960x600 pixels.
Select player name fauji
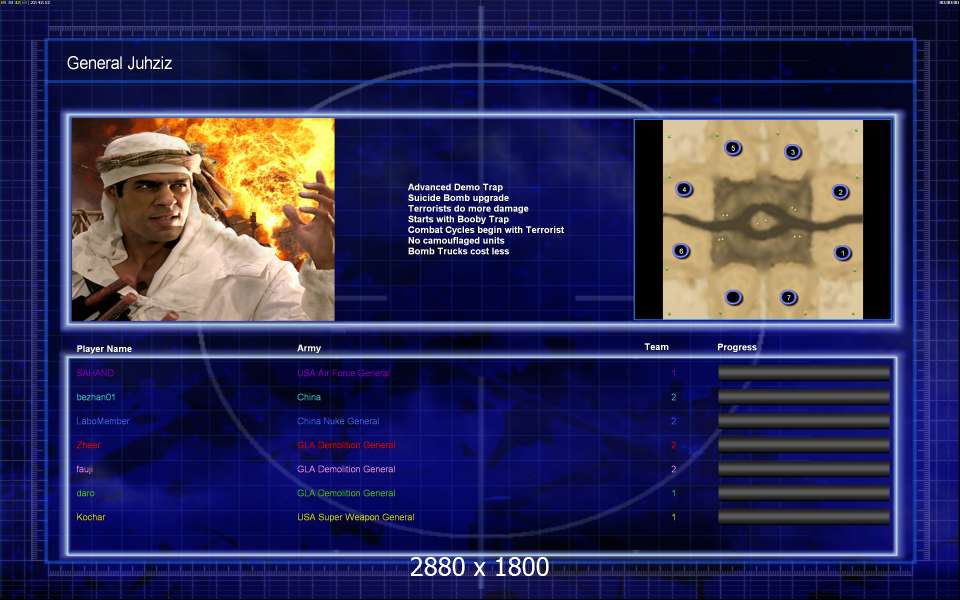pos(84,469)
